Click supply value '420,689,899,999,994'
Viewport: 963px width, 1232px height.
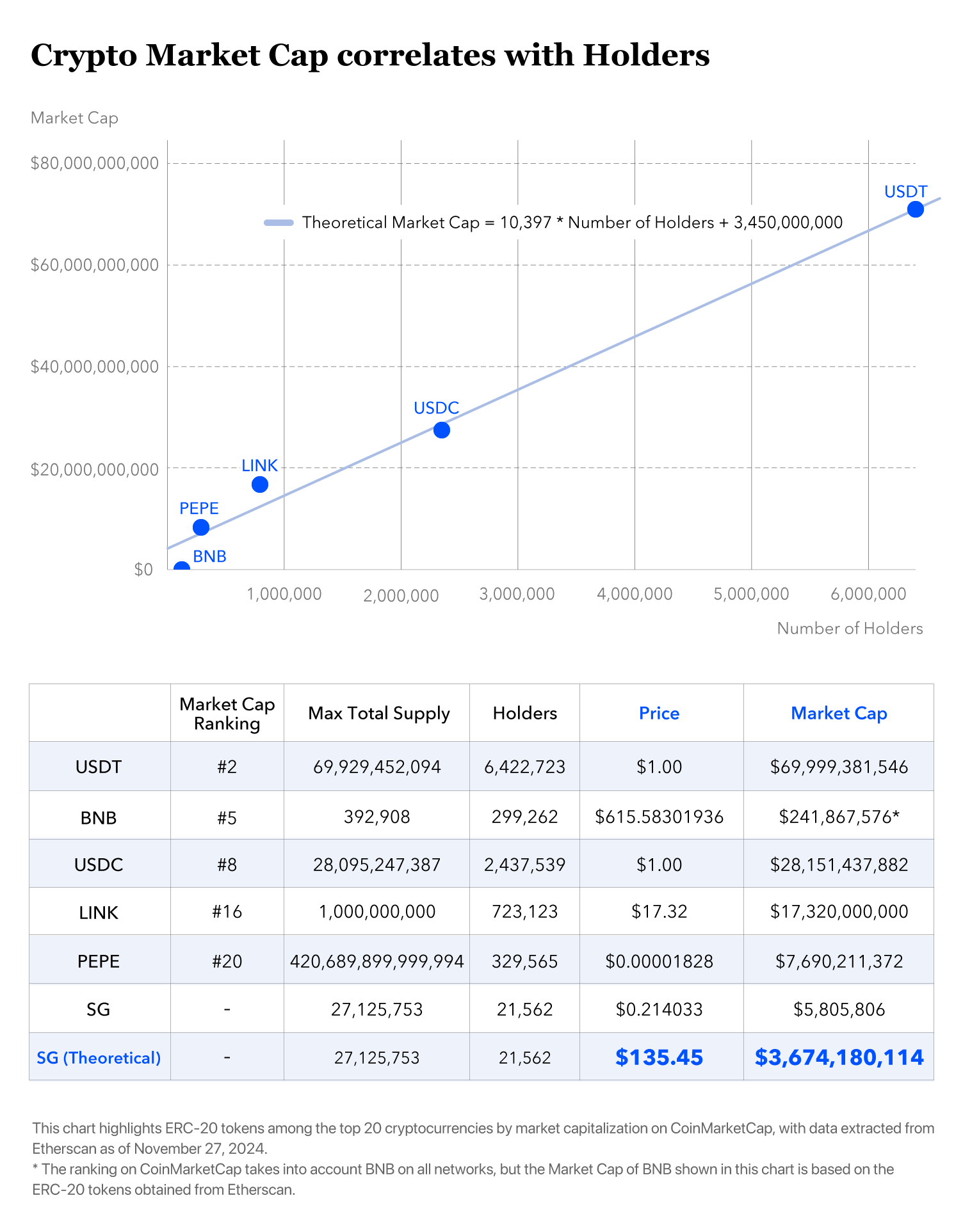[x=377, y=961]
